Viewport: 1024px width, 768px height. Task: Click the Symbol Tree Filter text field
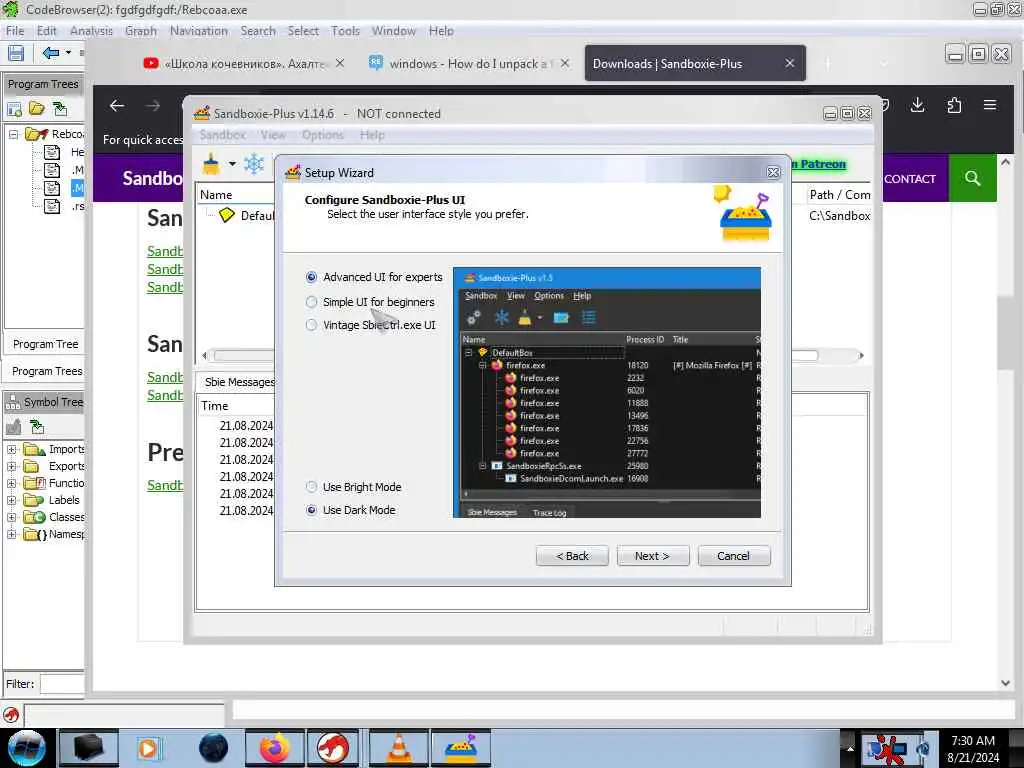[62, 684]
